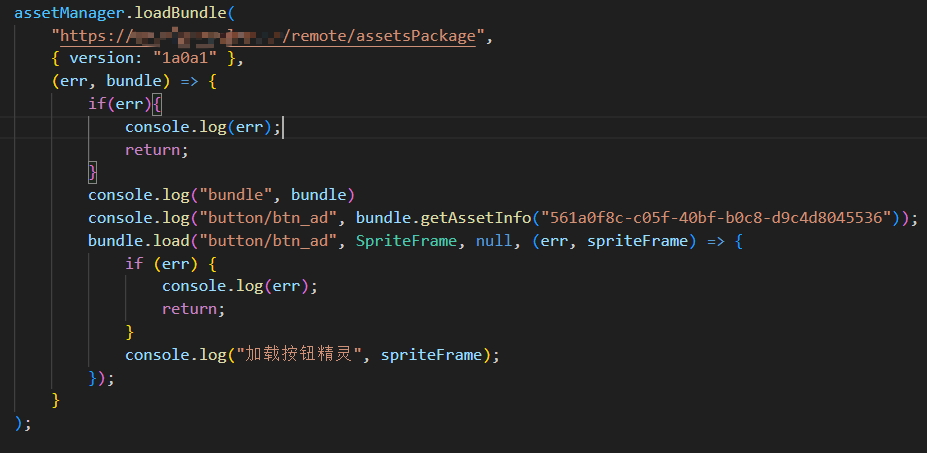Click the version key in the options object
The height and width of the screenshot is (453, 927).
[x=101, y=59]
